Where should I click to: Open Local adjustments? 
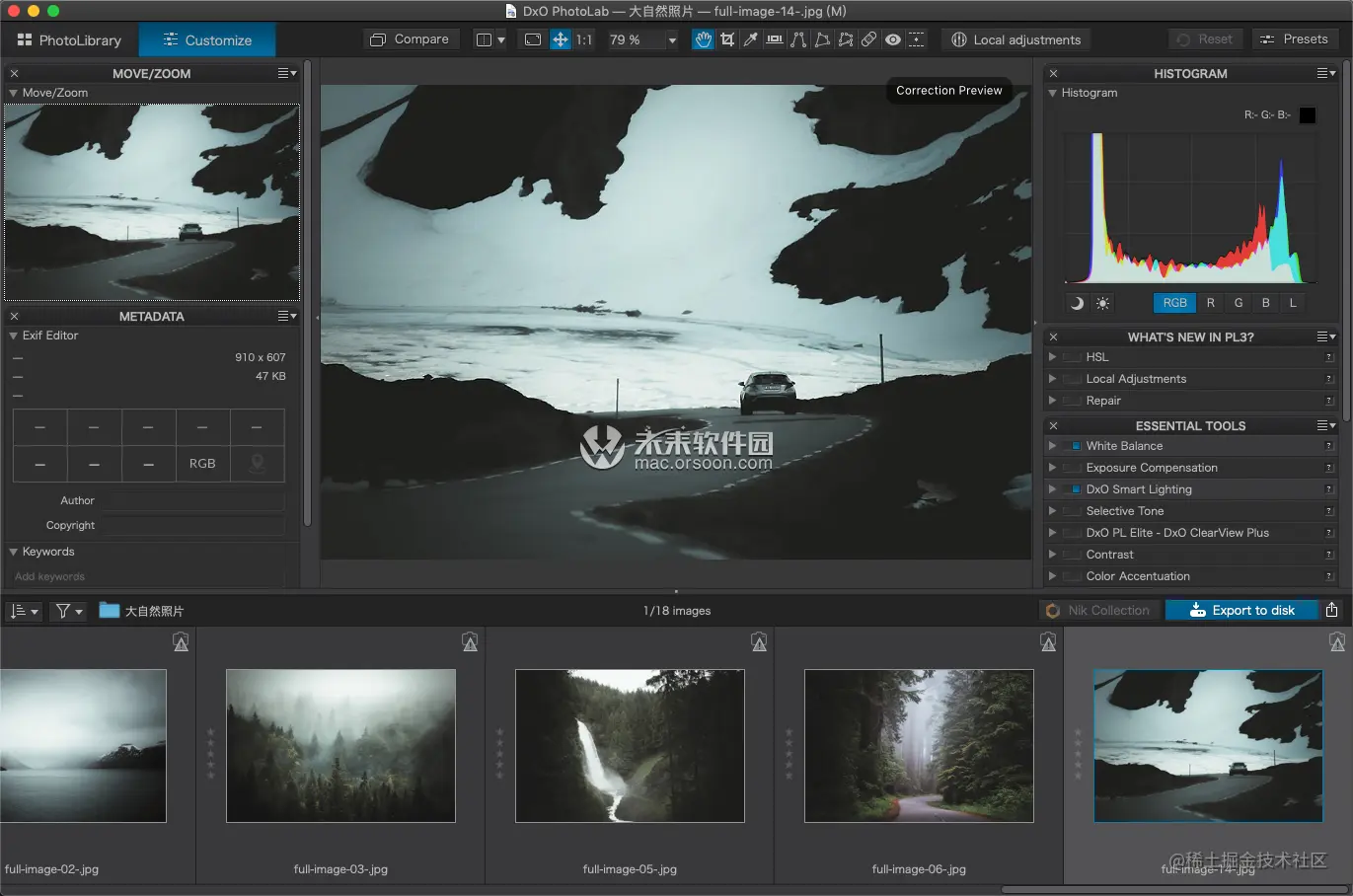[1016, 39]
